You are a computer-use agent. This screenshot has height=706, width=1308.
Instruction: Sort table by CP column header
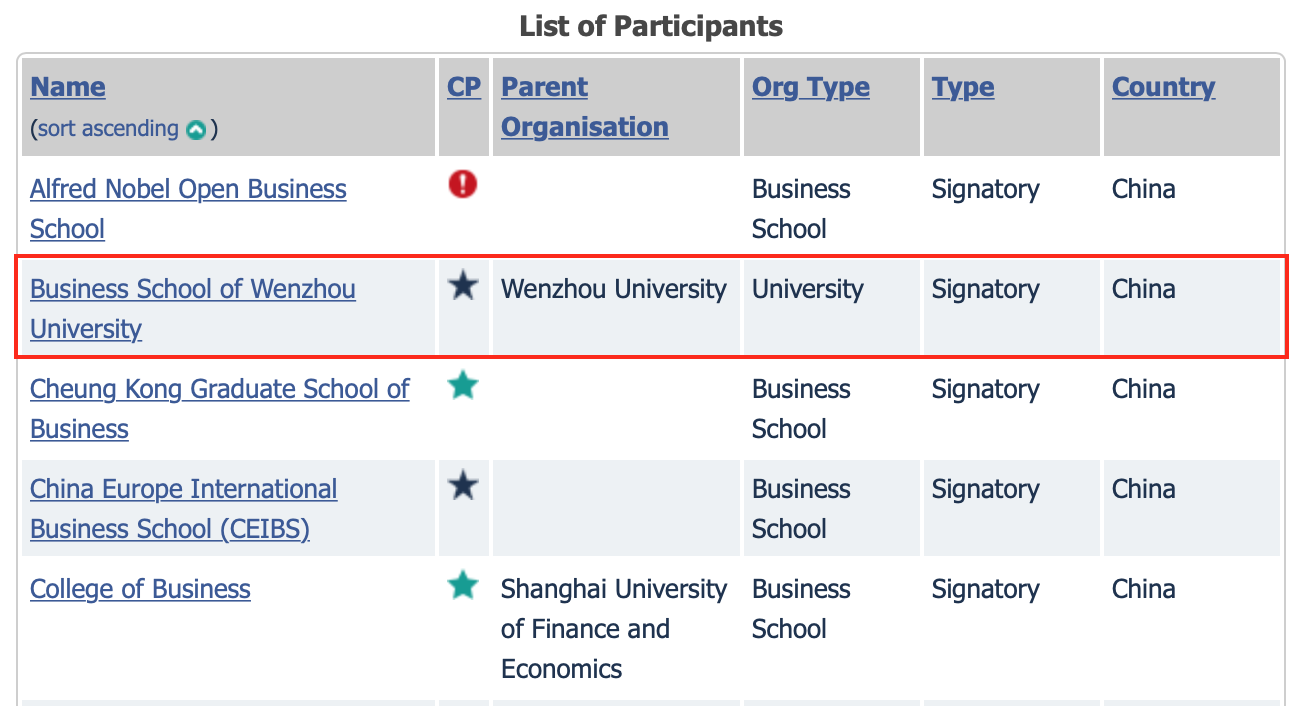(x=464, y=87)
